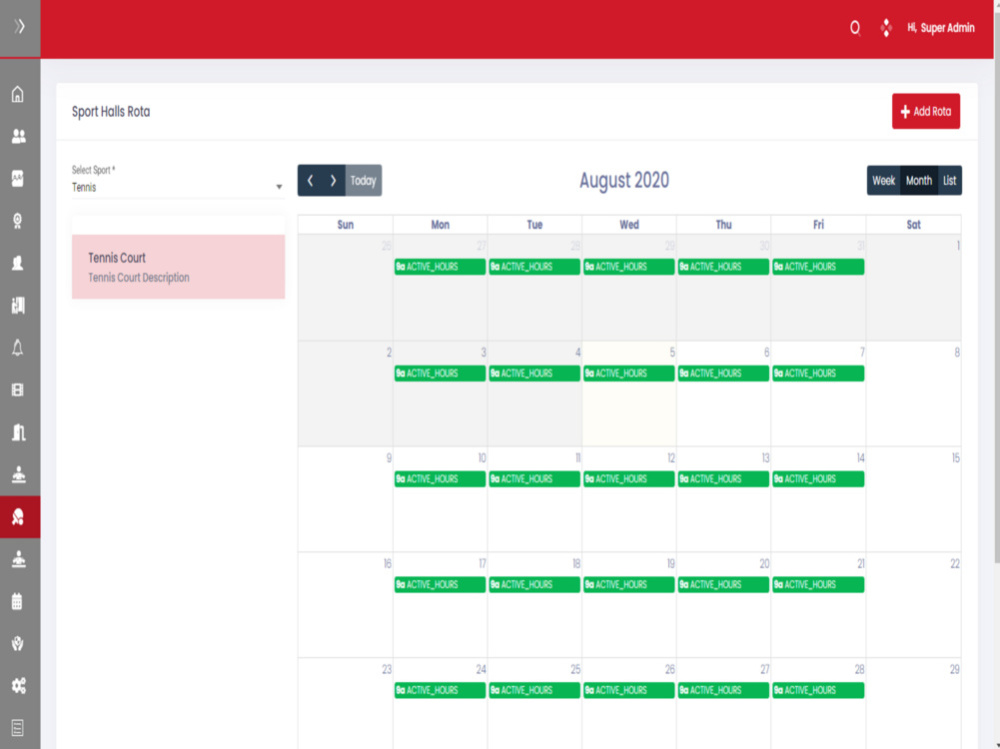Advance to next month with right chevron
Image resolution: width=1000 pixels, height=749 pixels.
point(334,180)
